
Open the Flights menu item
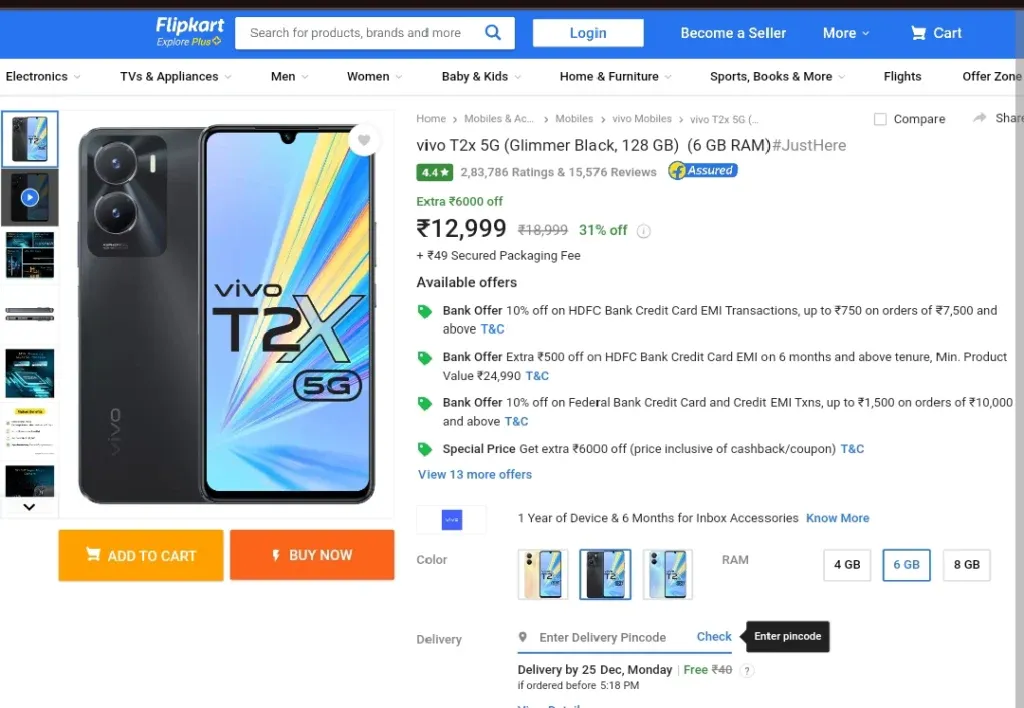click(902, 76)
